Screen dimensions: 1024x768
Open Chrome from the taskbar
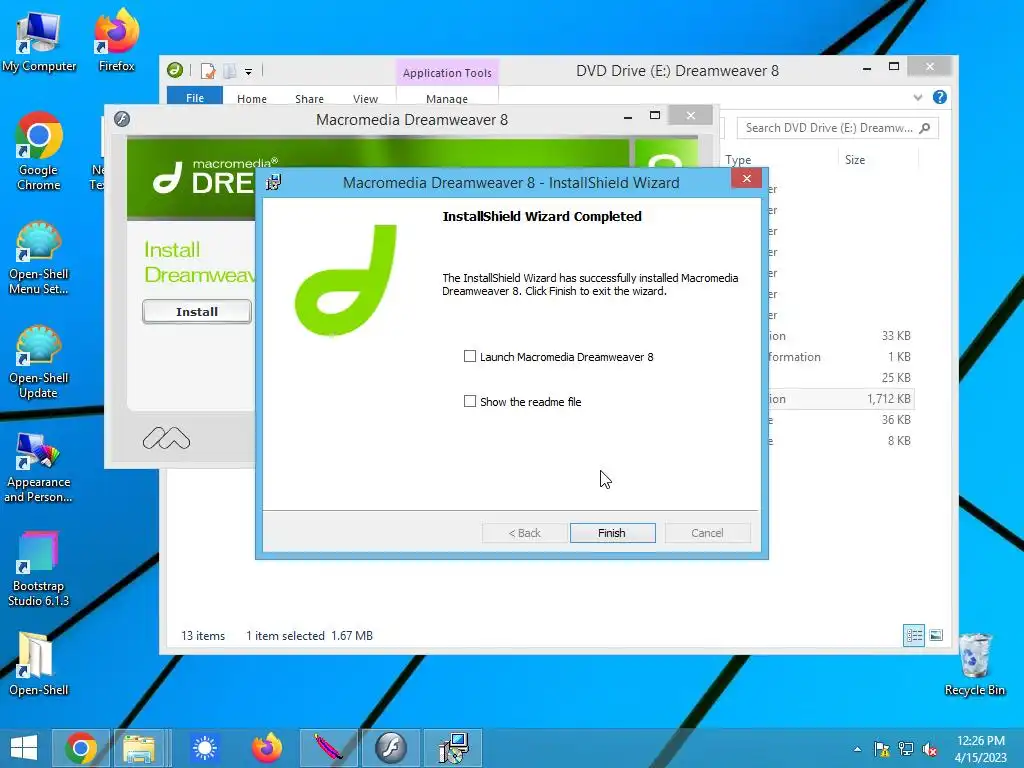pos(80,748)
